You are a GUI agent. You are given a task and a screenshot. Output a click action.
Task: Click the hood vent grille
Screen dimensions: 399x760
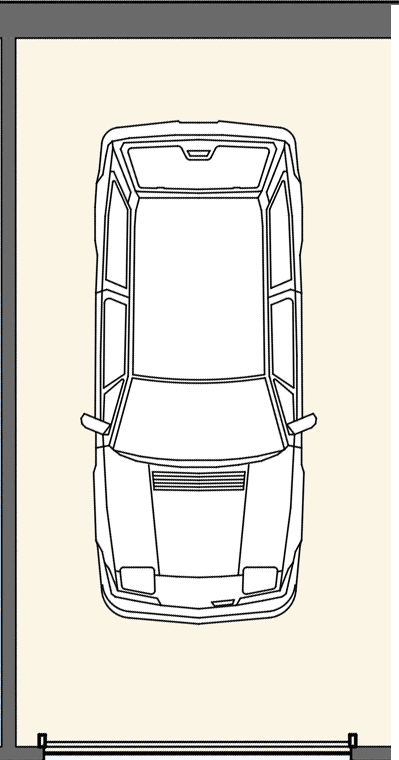click(199, 481)
